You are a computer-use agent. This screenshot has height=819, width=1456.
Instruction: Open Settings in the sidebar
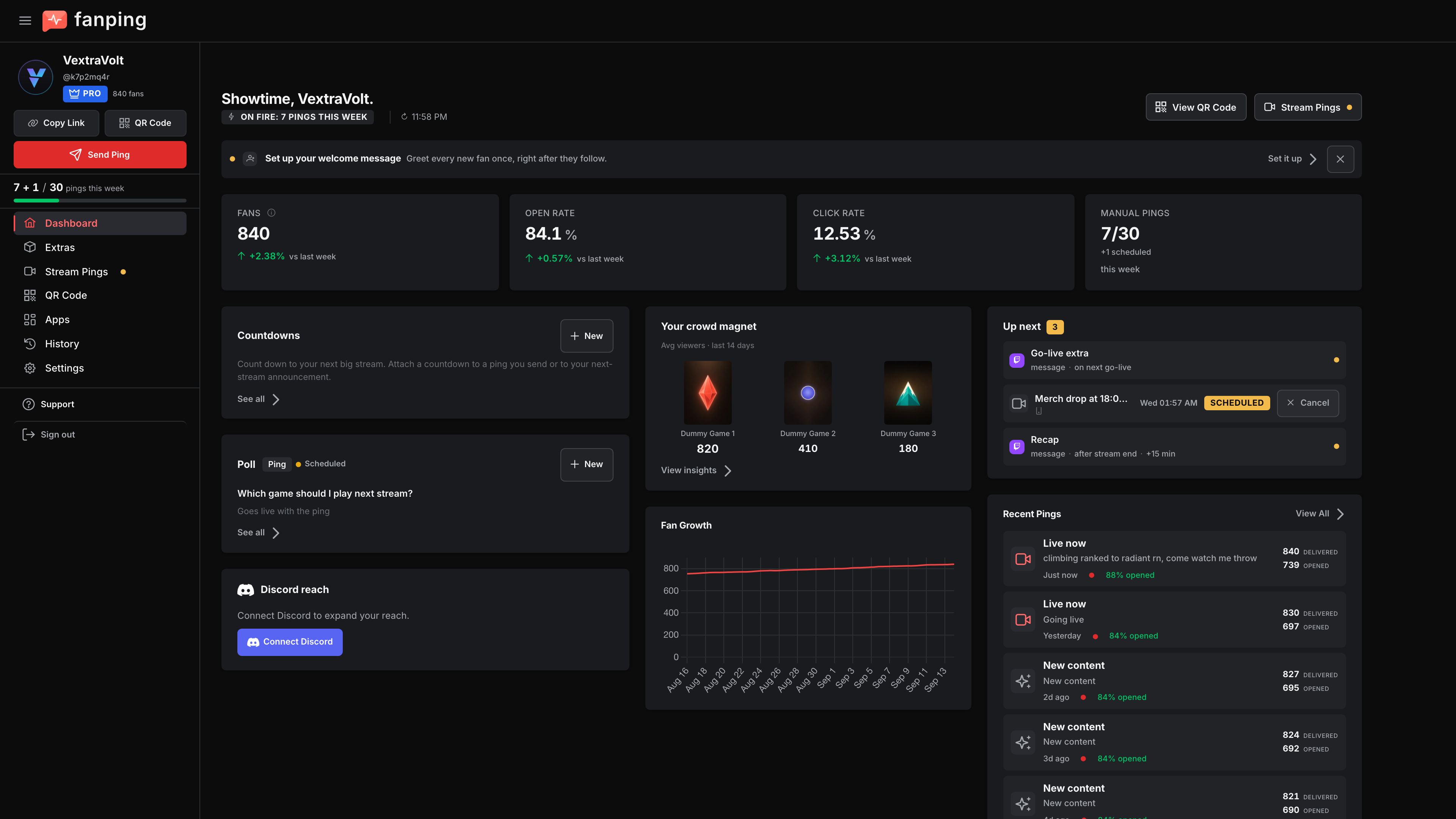100,369
